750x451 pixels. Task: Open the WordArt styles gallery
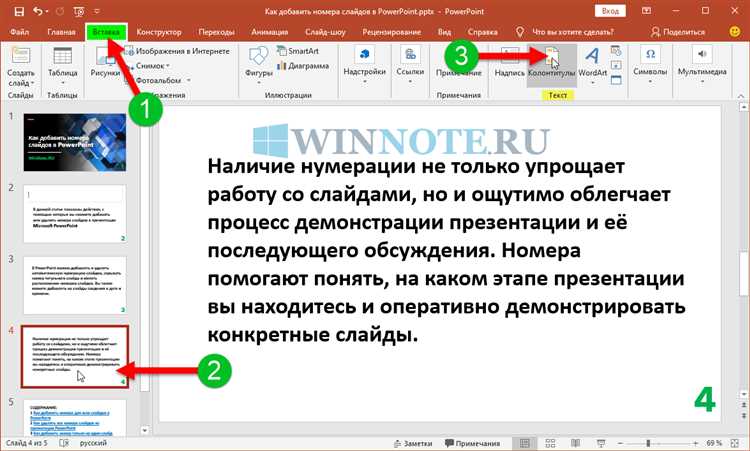click(593, 66)
